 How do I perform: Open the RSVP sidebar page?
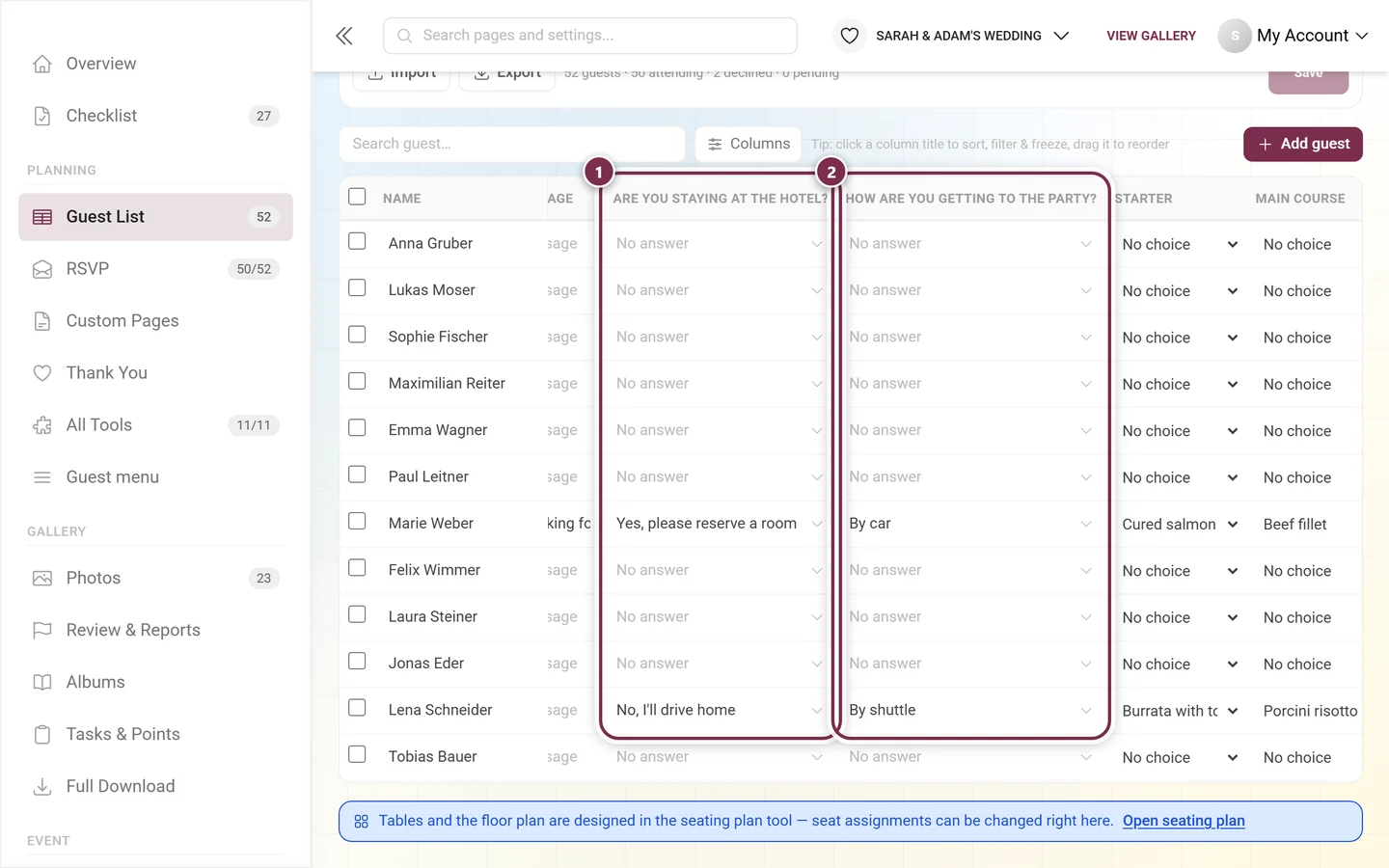pos(155,269)
